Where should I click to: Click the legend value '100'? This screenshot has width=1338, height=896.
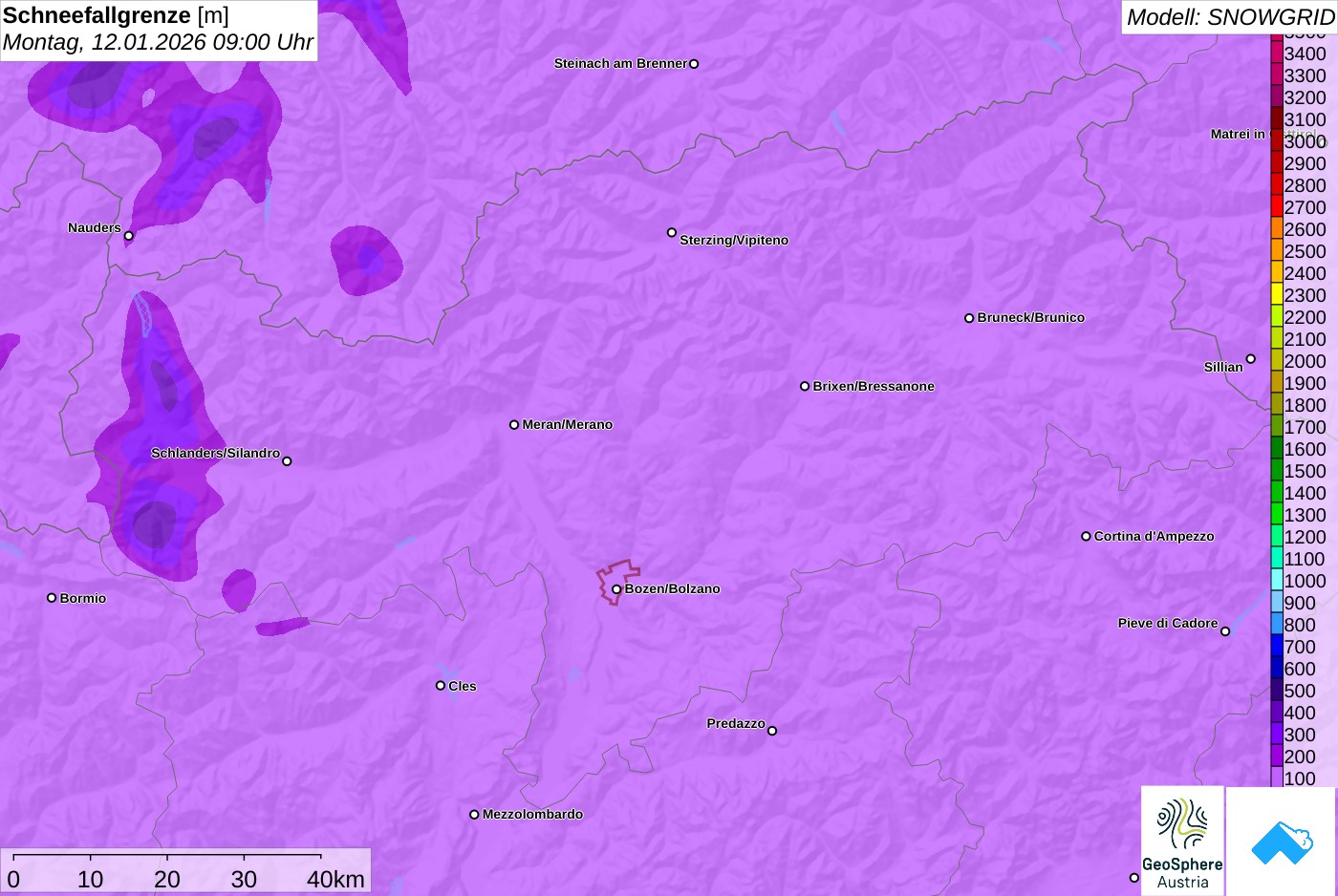[x=1300, y=779]
